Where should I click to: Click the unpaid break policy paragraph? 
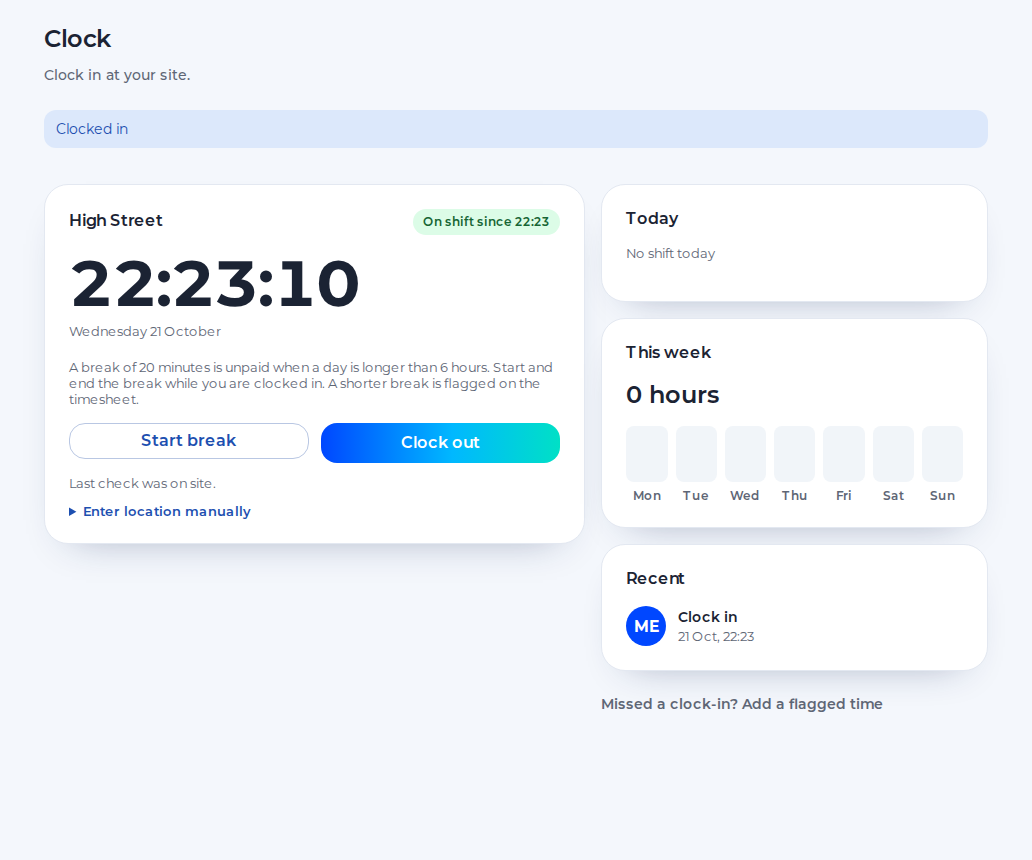311,384
